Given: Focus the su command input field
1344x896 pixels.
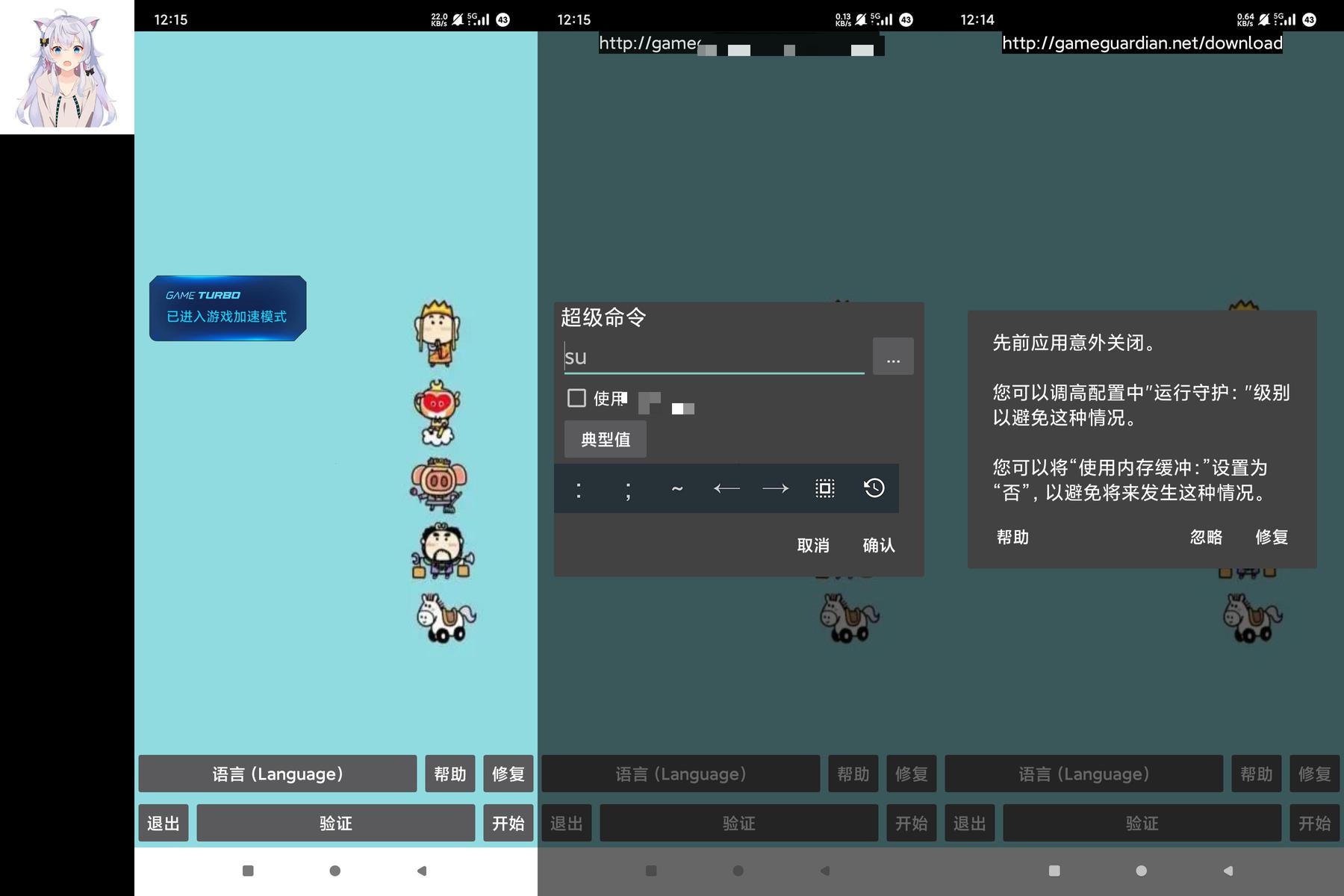Looking at the screenshot, I should coord(714,357).
